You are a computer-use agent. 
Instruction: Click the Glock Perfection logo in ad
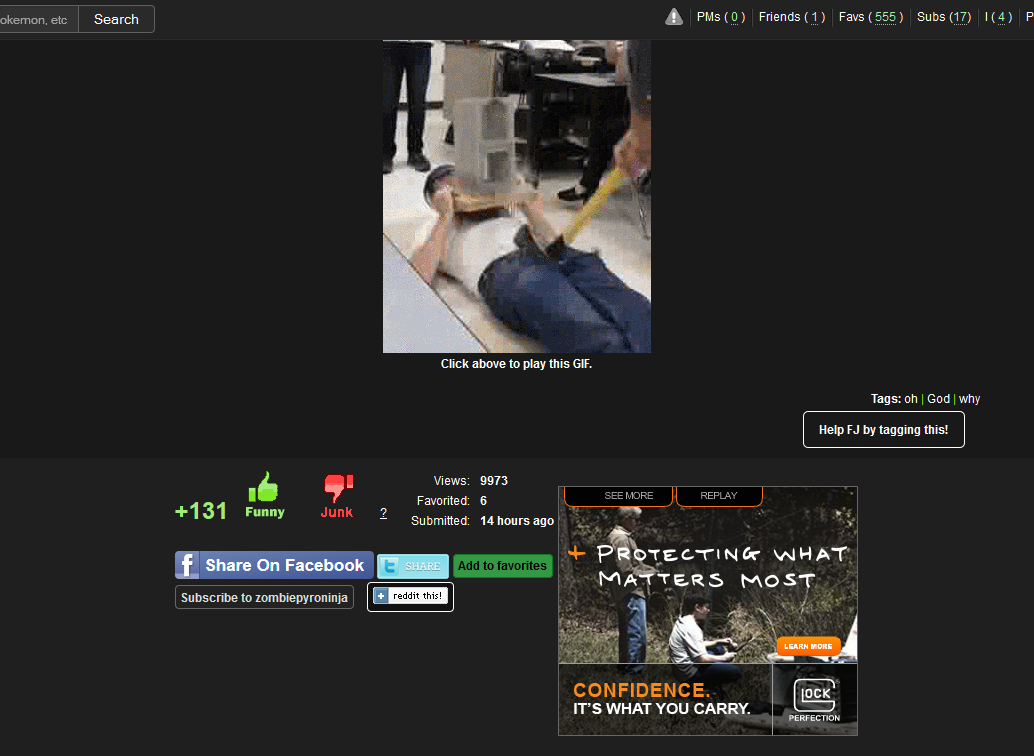pos(814,698)
